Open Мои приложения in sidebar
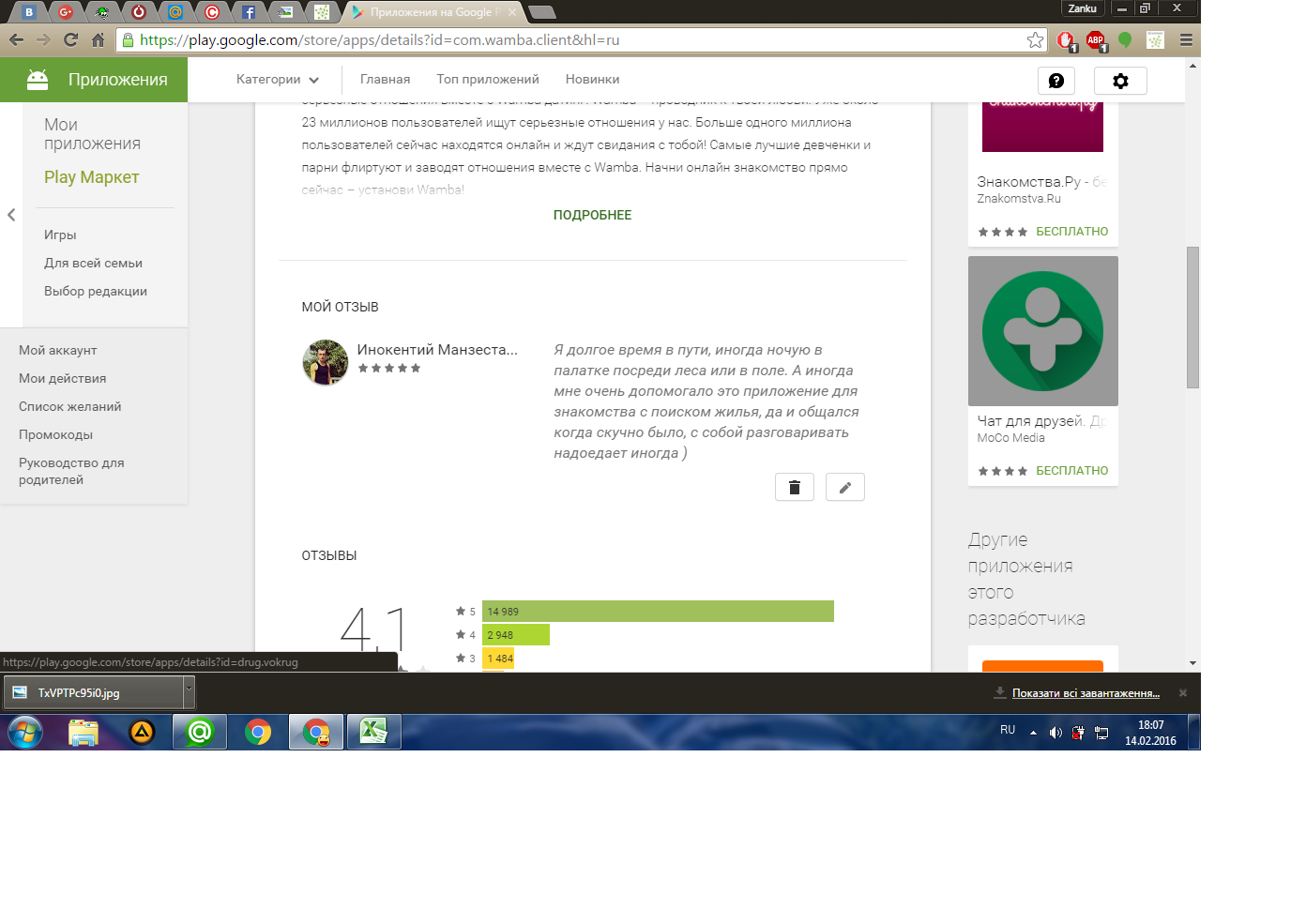The width and height of the screenshot is (1306, 924). (92, 134)
